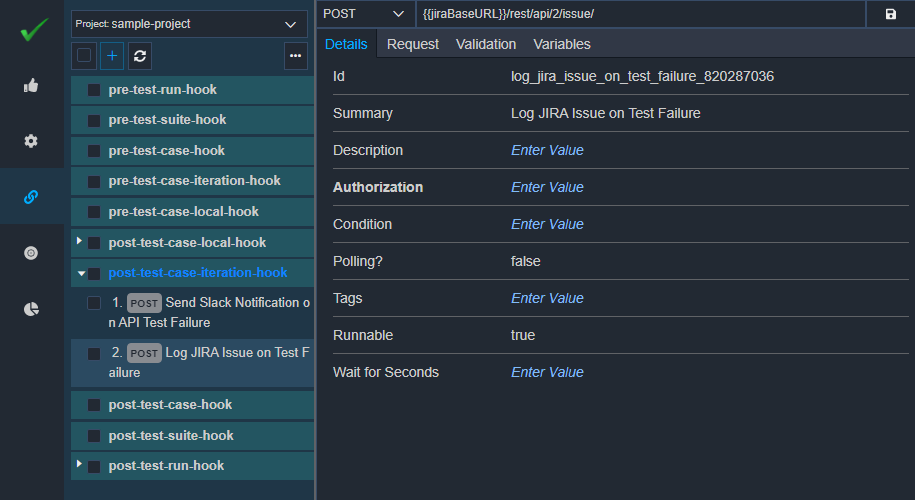
Task: Click the request URL input field
Action: (x=641, y=14)
